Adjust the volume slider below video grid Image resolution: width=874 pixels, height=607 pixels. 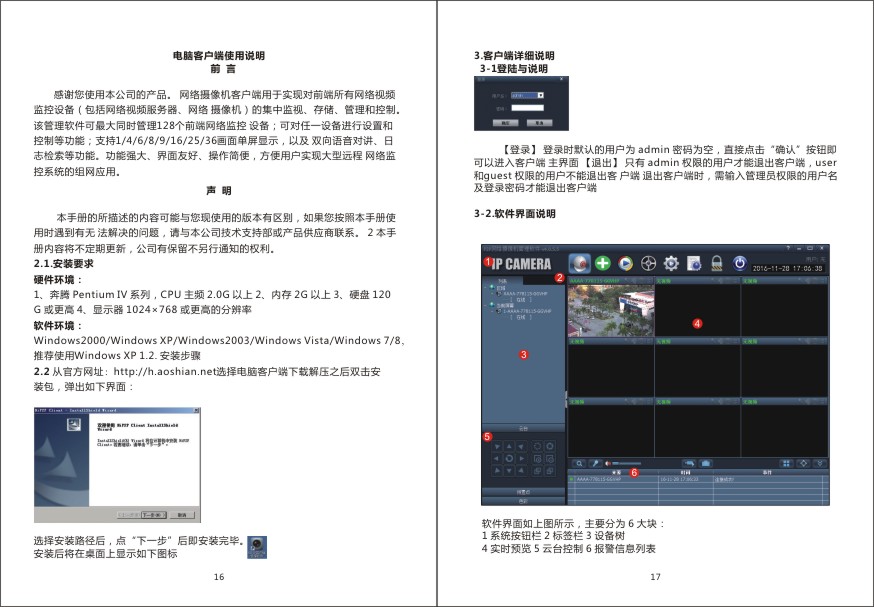point(624,463)
